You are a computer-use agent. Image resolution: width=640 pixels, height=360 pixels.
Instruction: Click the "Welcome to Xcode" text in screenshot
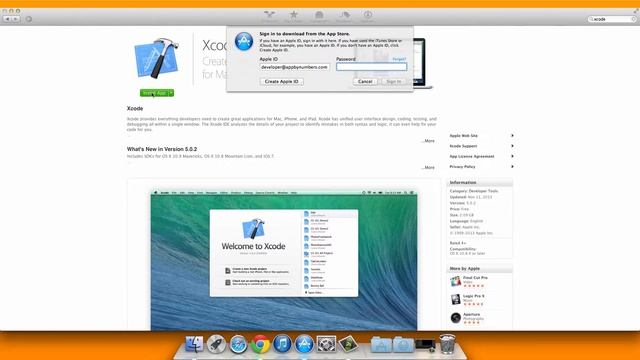click(253, 246)
